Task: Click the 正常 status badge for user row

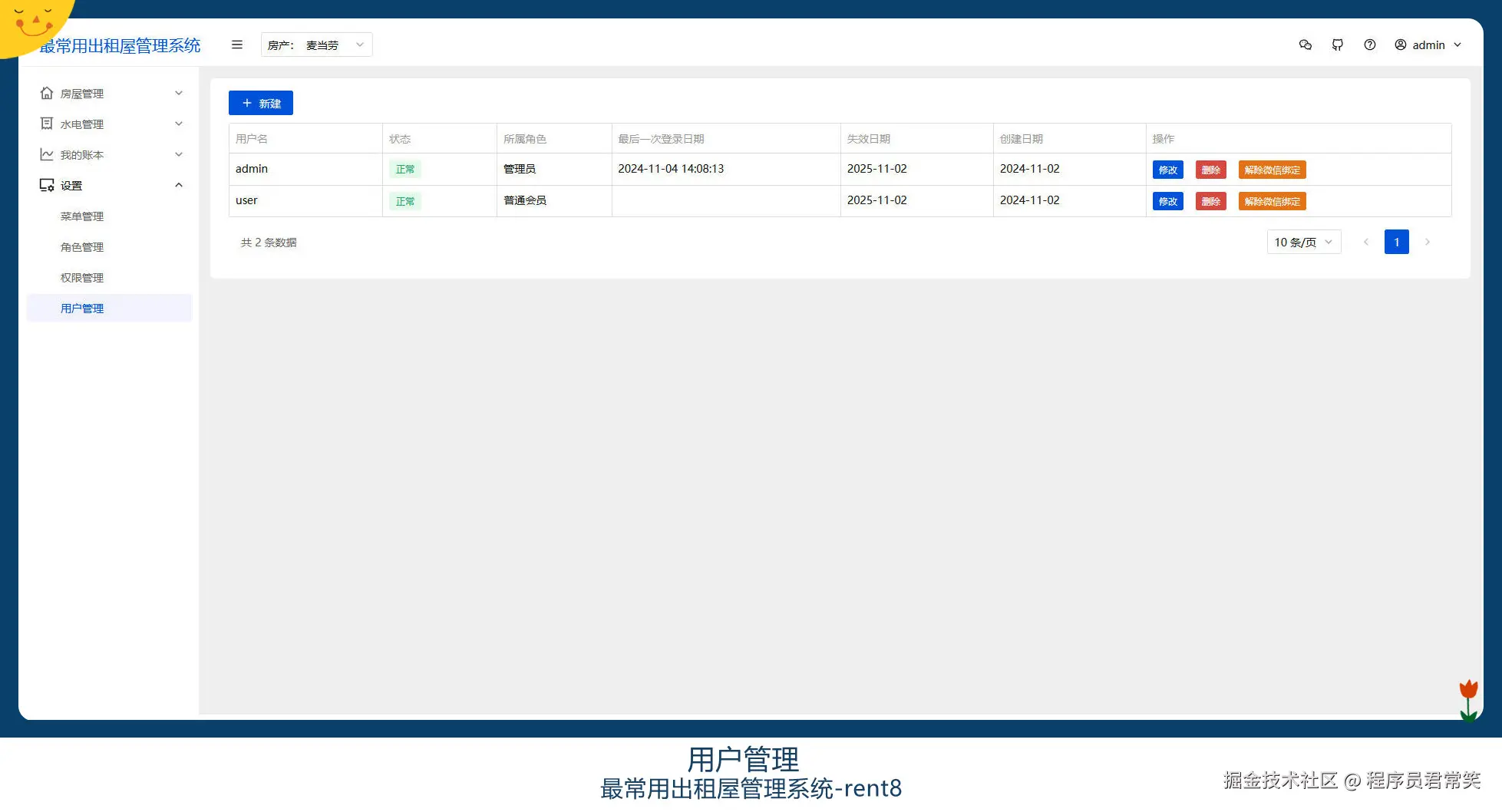Action: [405, 201]
